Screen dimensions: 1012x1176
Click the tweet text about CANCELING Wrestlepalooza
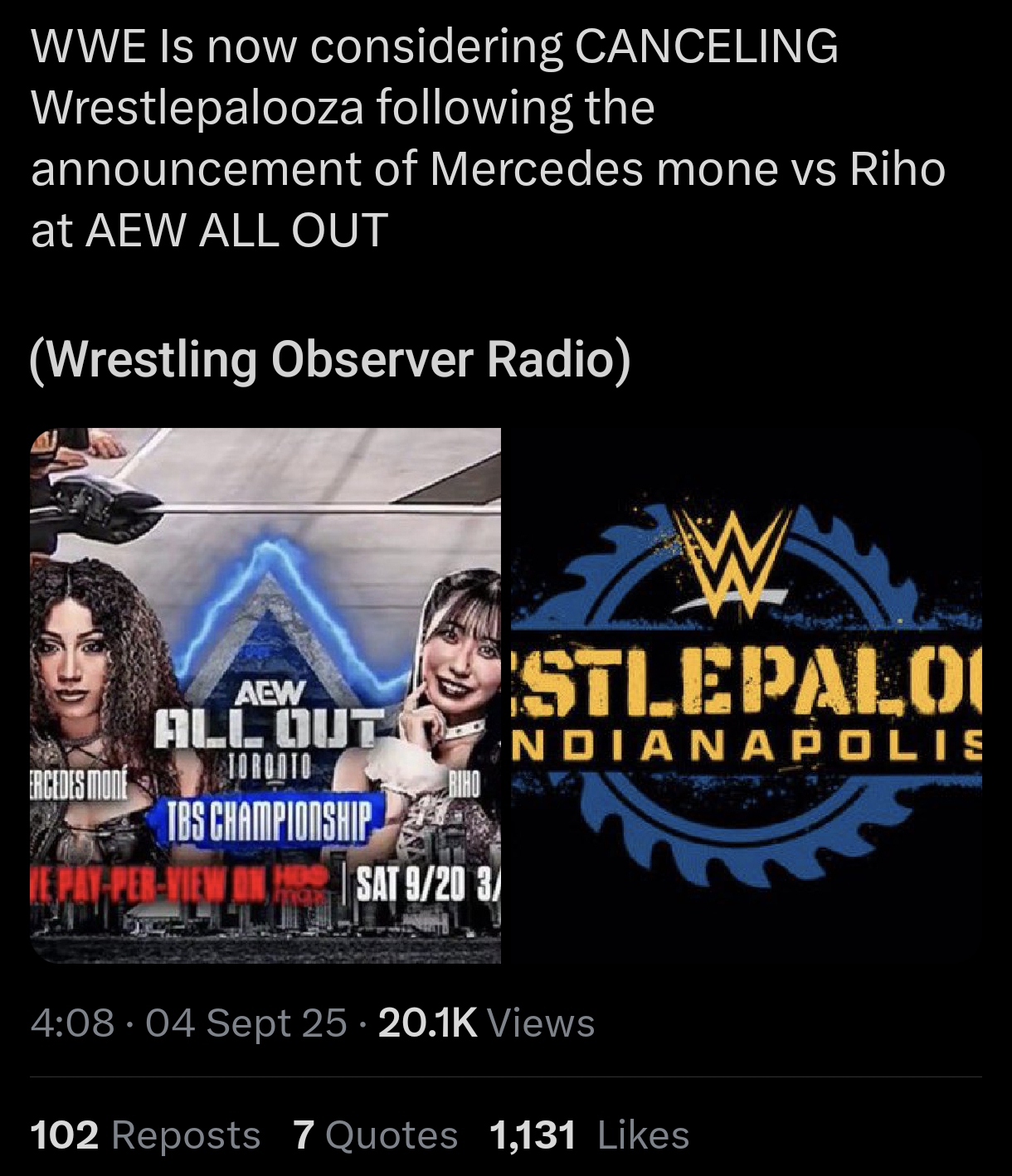tap(489, 137)
